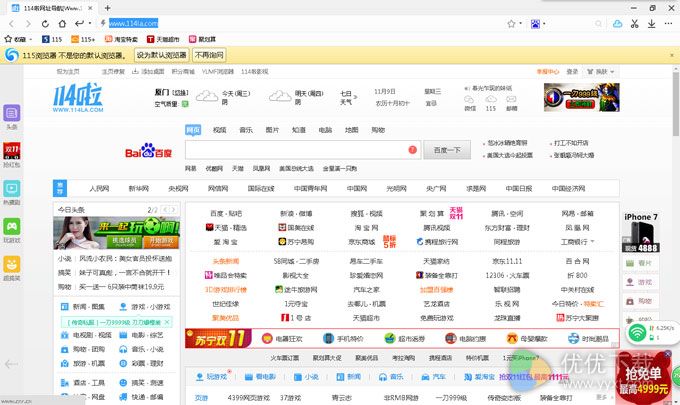Open the 微信 icon in the header
The height and width of the screenshot is (405, 680).
click(470, 103)
